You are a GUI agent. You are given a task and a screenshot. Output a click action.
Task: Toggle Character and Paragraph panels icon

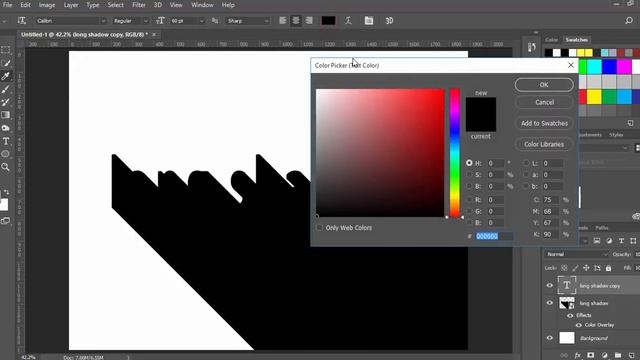click(x=369, y=20)
